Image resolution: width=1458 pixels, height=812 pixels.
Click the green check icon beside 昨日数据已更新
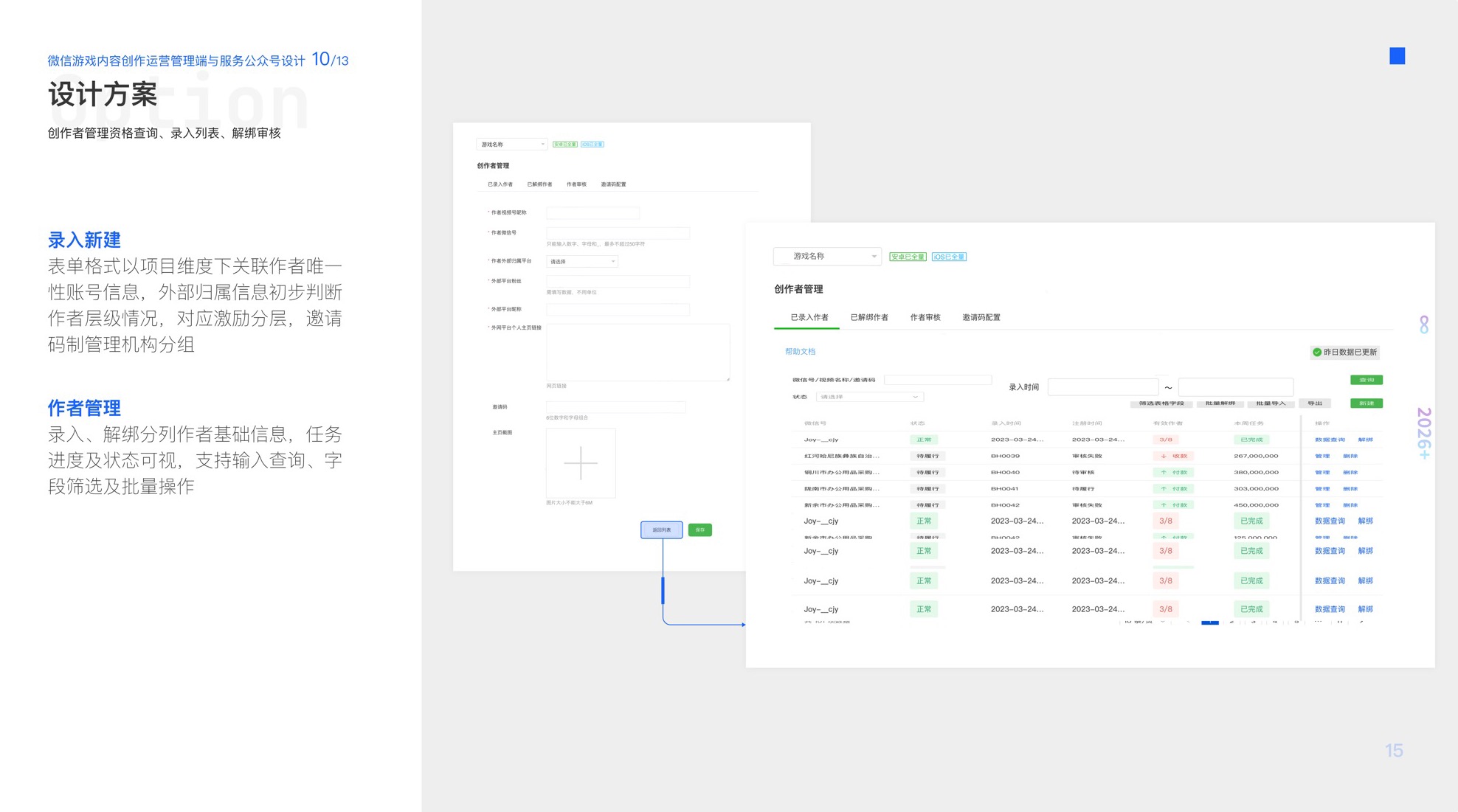pyautogui.click(x=1317, y=353)
